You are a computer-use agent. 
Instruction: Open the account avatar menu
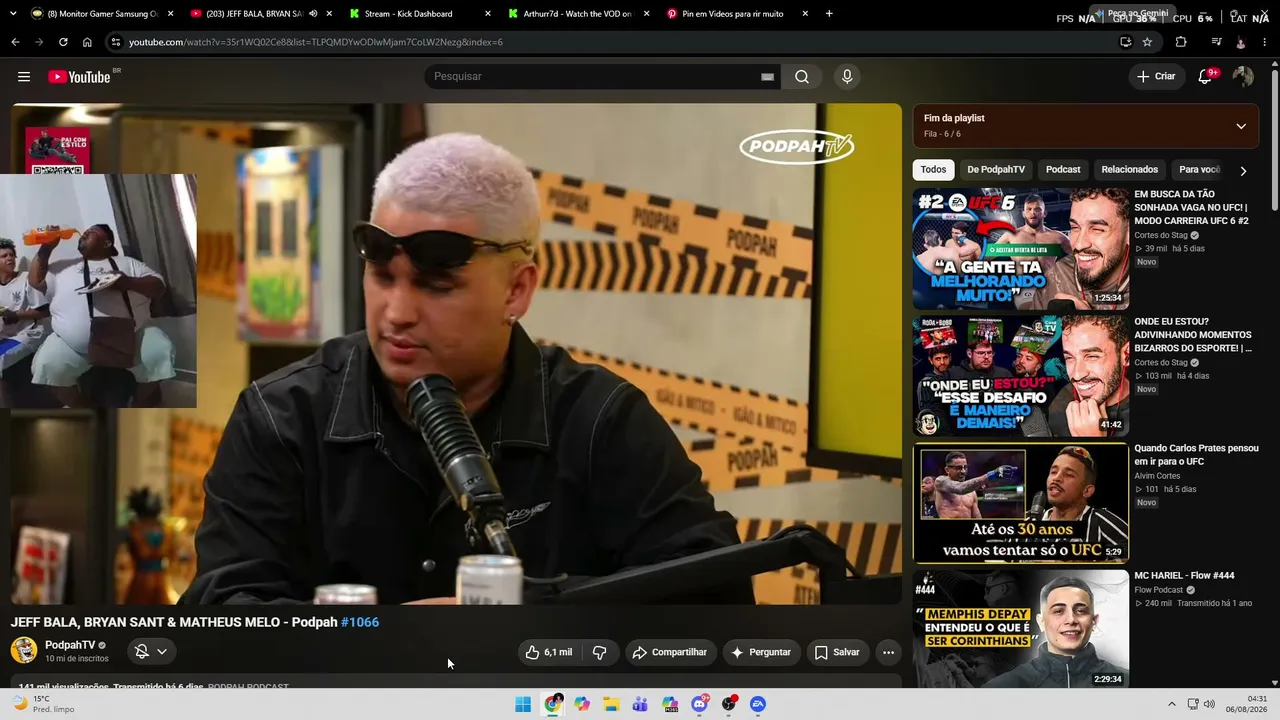click(x=1243, y=77)
